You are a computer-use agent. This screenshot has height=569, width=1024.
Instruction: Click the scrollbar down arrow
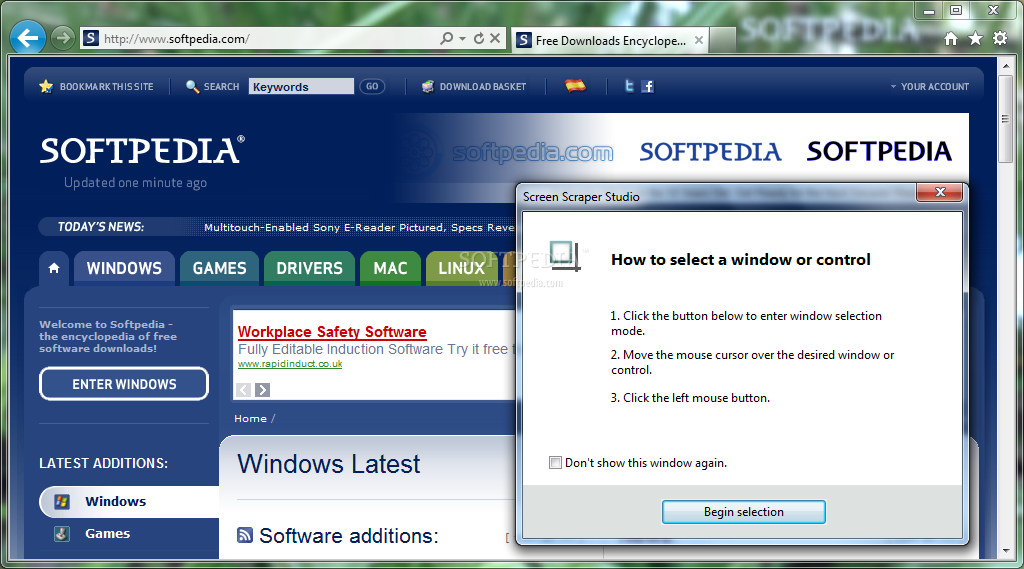click(x=1005, y=551)
